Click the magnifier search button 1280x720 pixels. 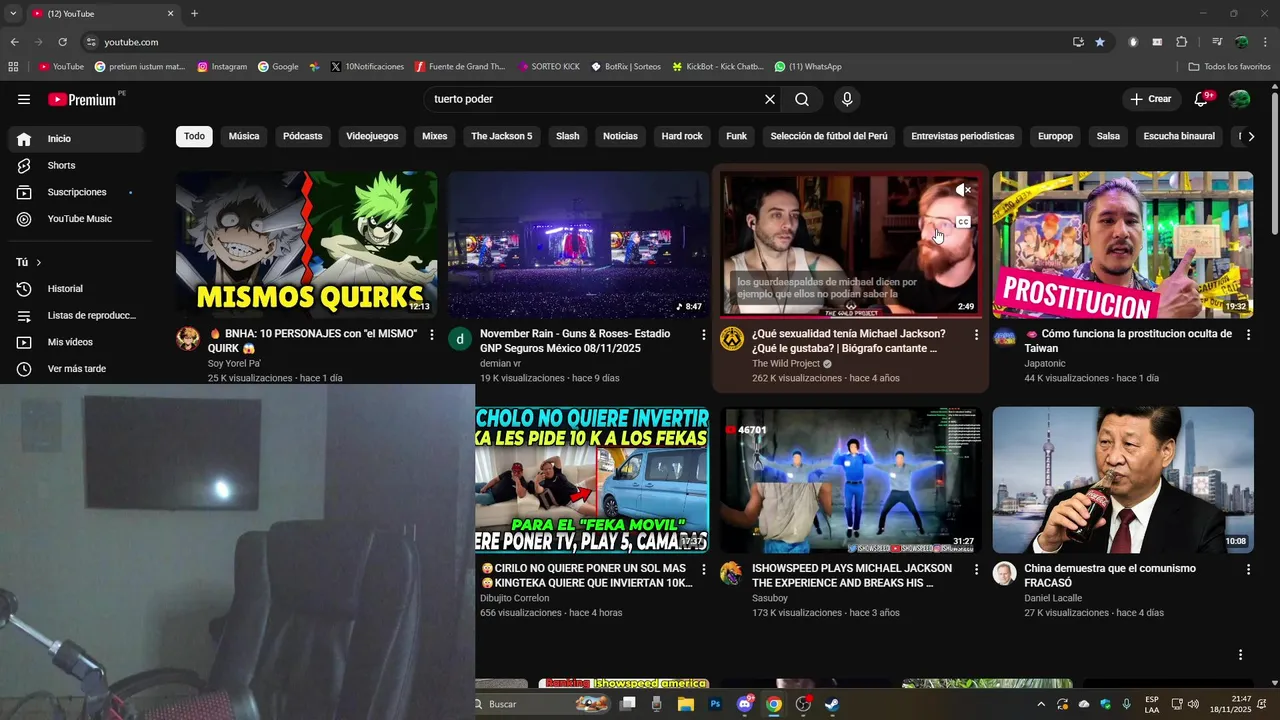802,99
